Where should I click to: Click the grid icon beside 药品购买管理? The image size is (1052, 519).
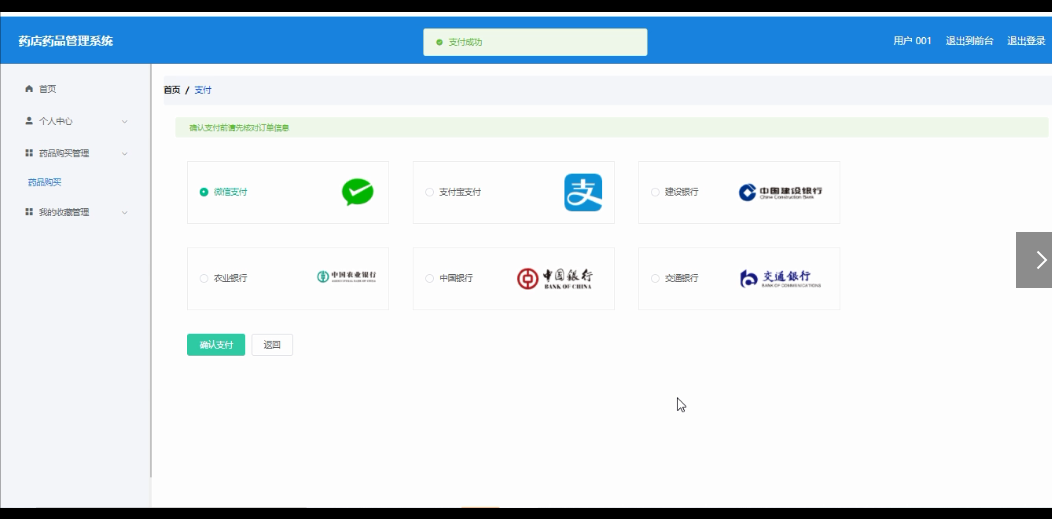(x=29, y=153)
